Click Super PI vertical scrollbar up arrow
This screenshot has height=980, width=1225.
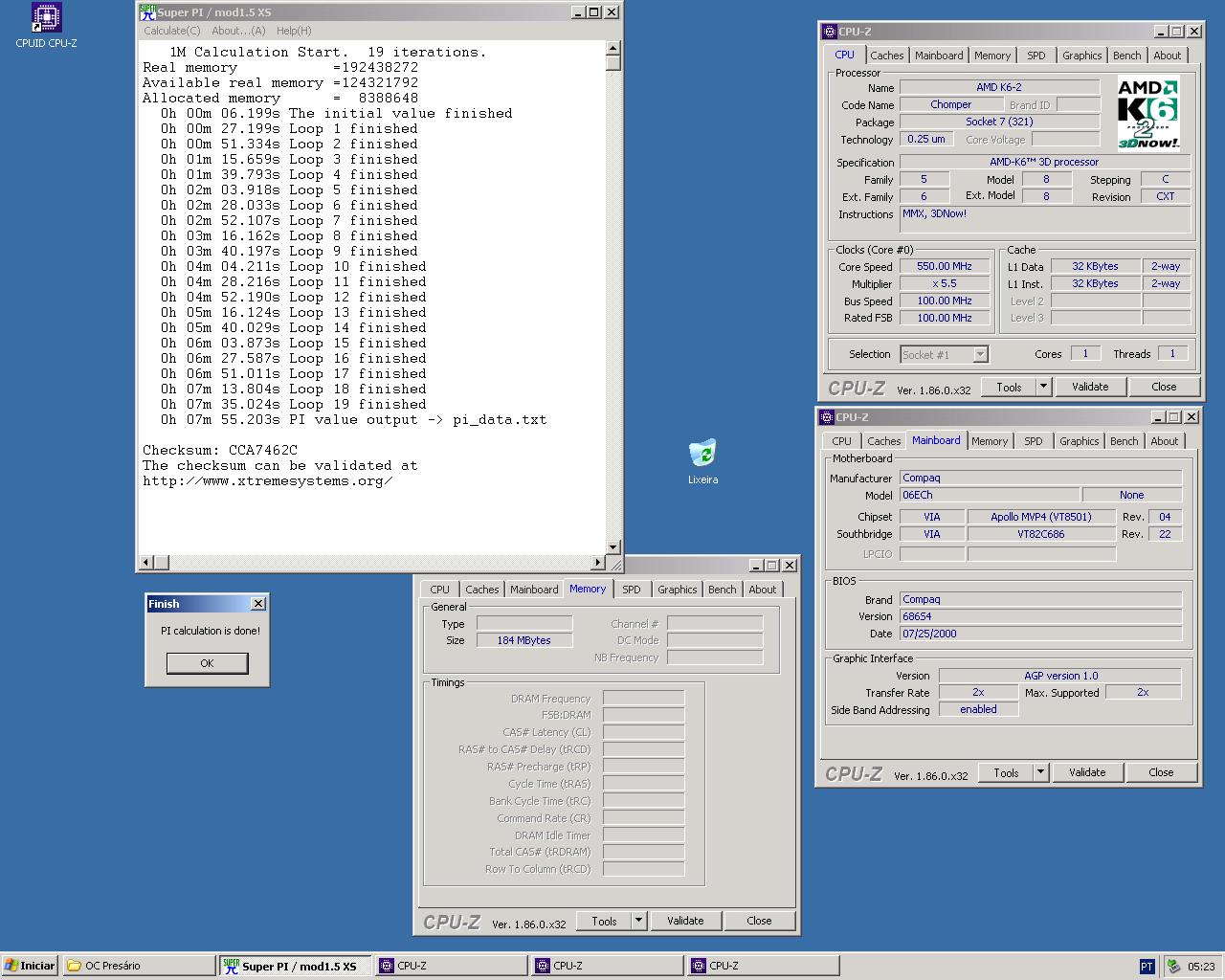tap(613, 48)
